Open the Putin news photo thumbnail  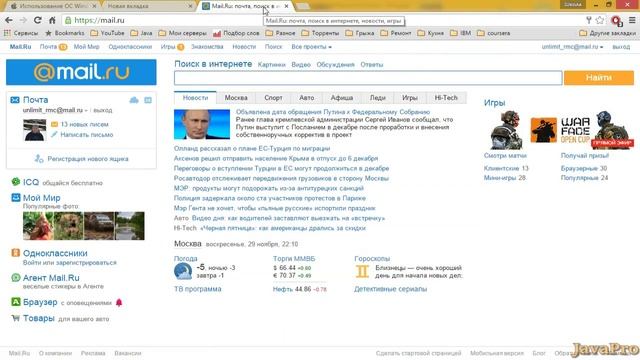tap(202, 124)
